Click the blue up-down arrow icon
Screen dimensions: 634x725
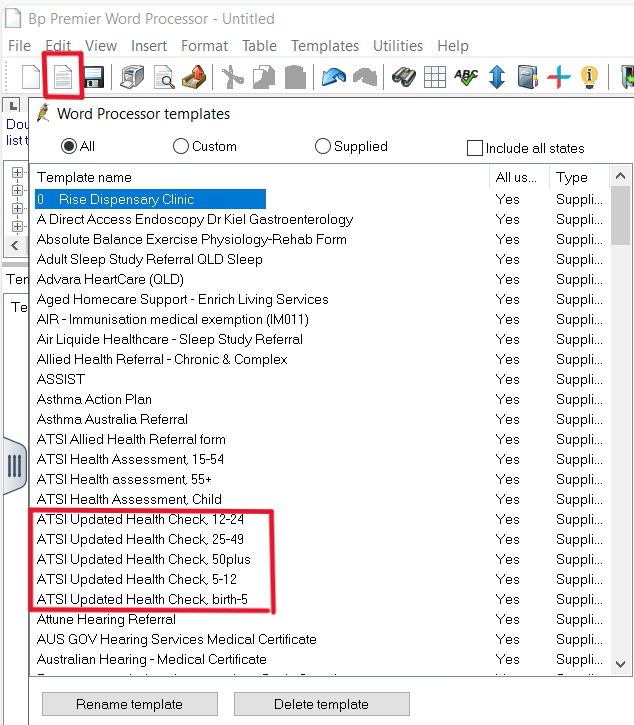point(497,77)
